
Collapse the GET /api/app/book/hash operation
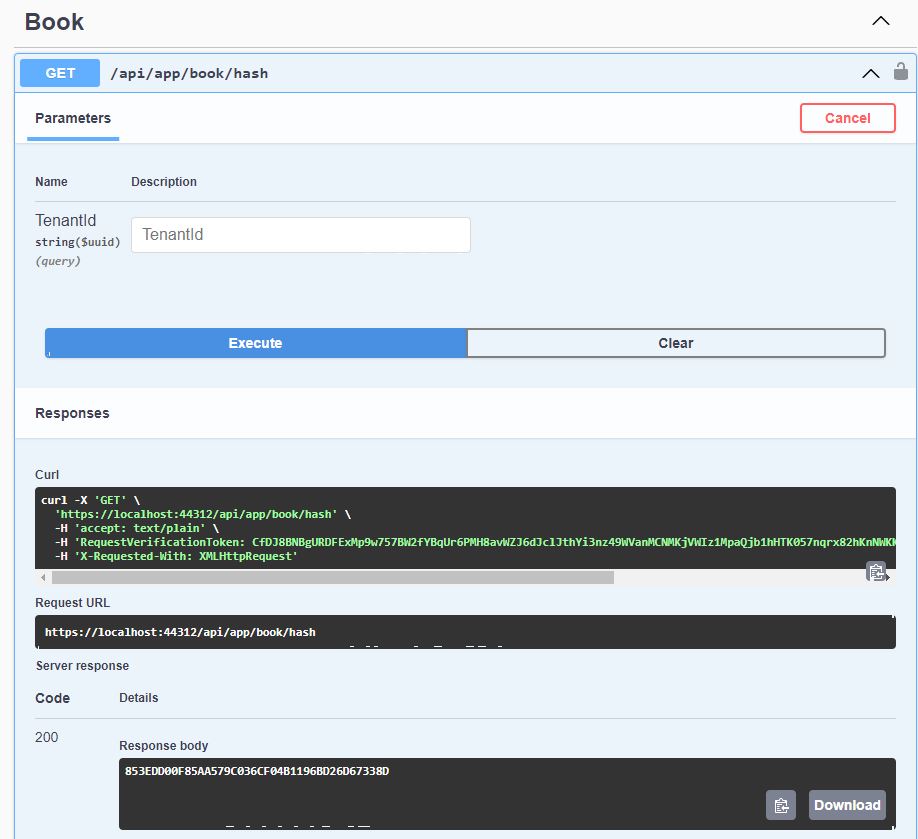[871, 73]
